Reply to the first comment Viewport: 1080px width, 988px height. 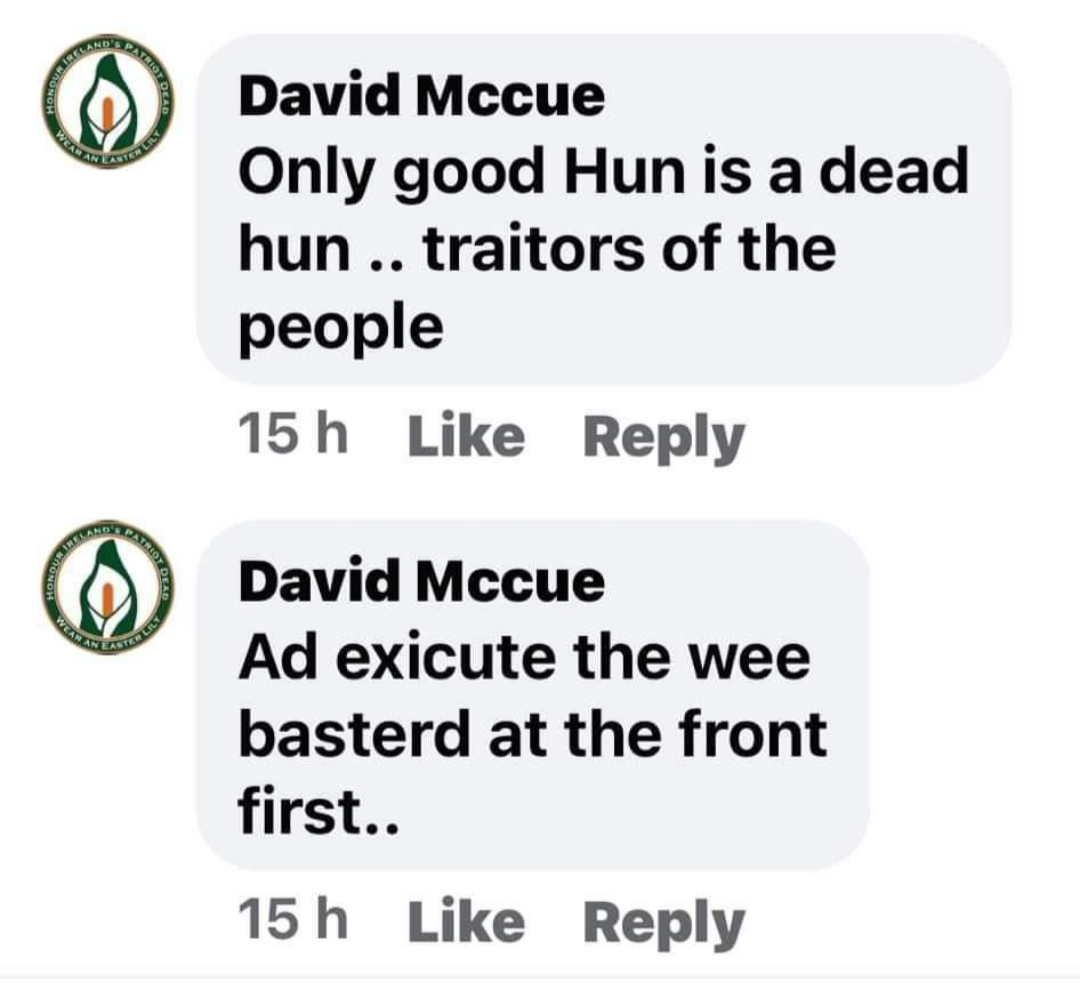[x=664, y=438]
